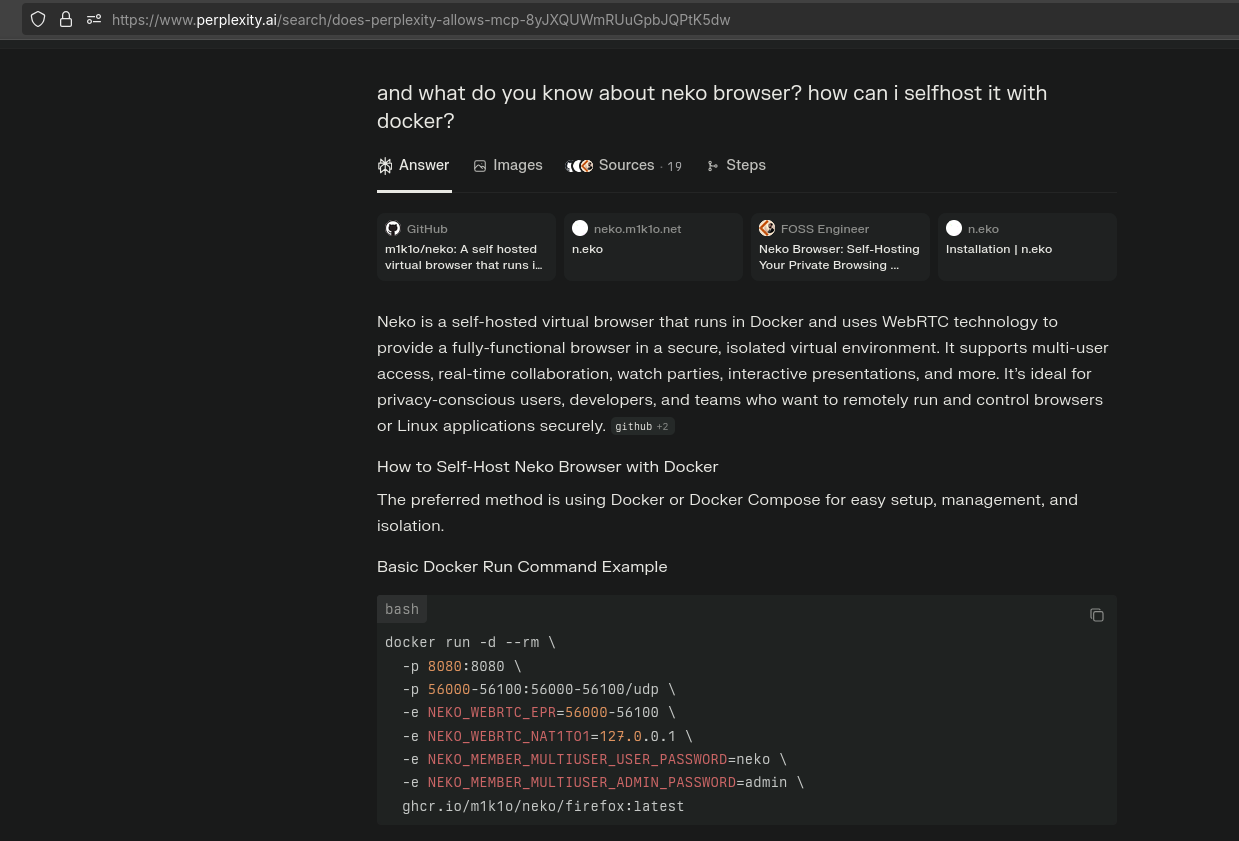Click the github +2 citation badge
This screenshot has height=841, width=1239.
coord(643,427)
